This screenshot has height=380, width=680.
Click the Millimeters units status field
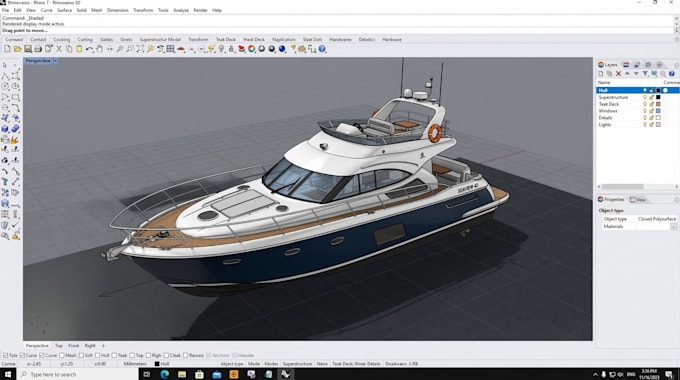[x=135, y=364]
